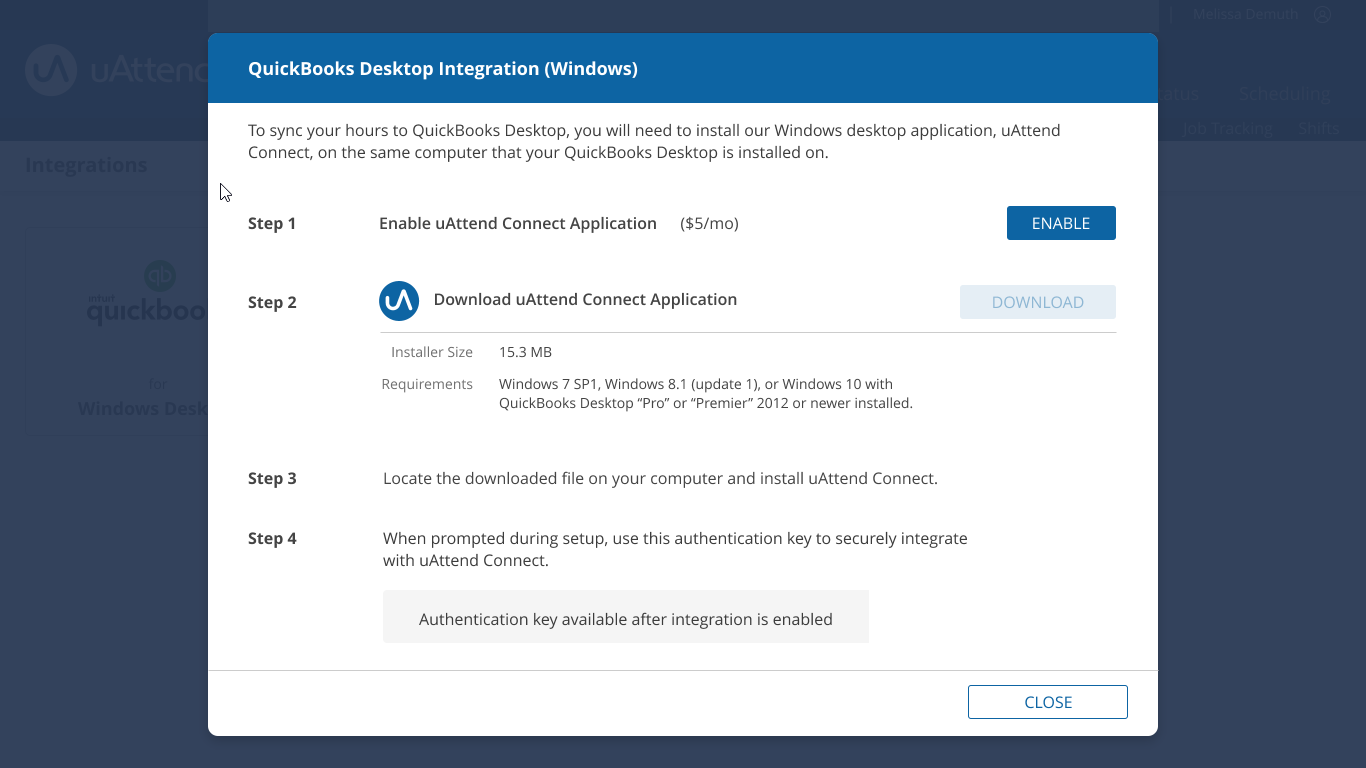Click the "($5/mo)" price text
The height and width of the screenshot is (768, 1366).
click(709, 223)
